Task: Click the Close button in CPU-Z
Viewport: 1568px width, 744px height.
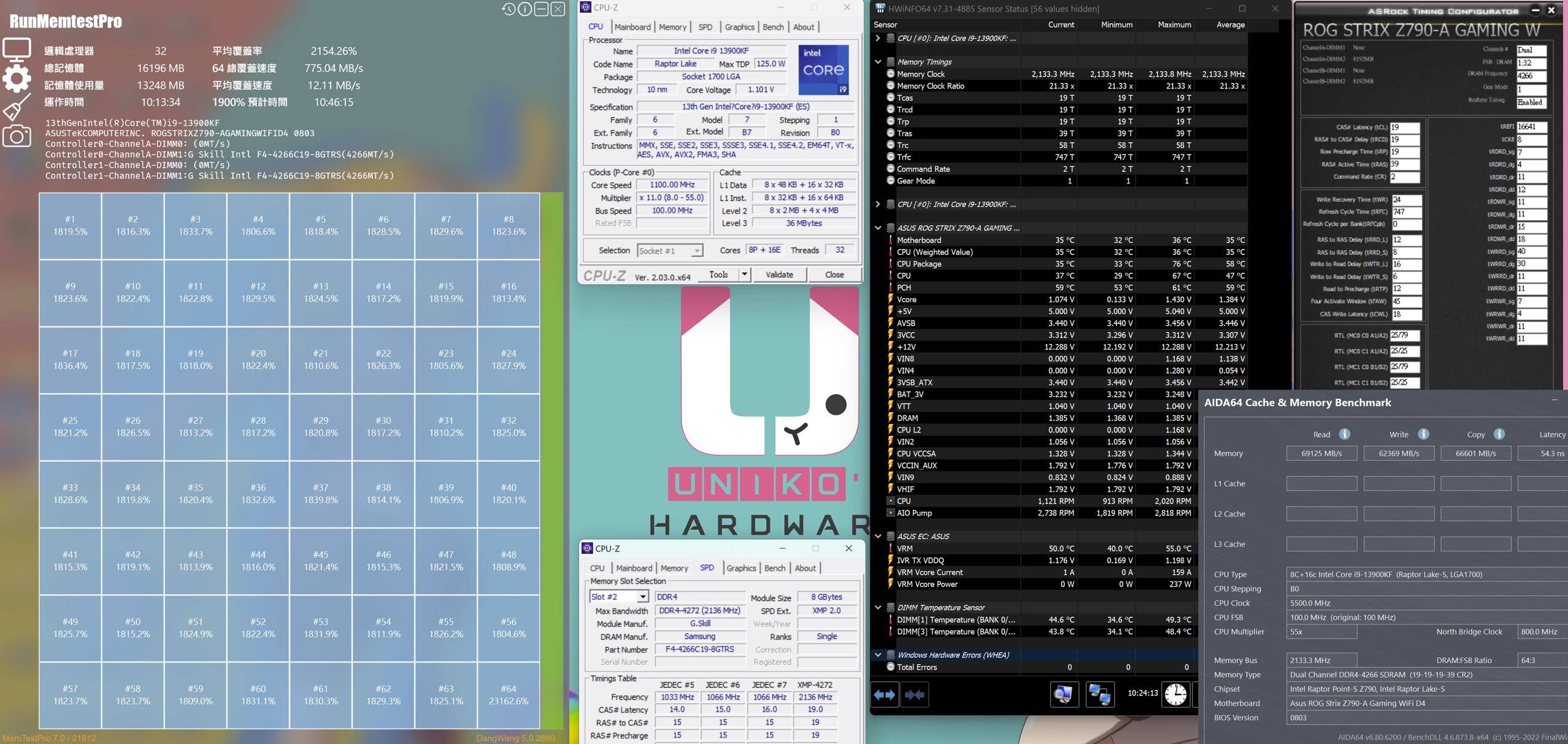Action: point(834,274)
